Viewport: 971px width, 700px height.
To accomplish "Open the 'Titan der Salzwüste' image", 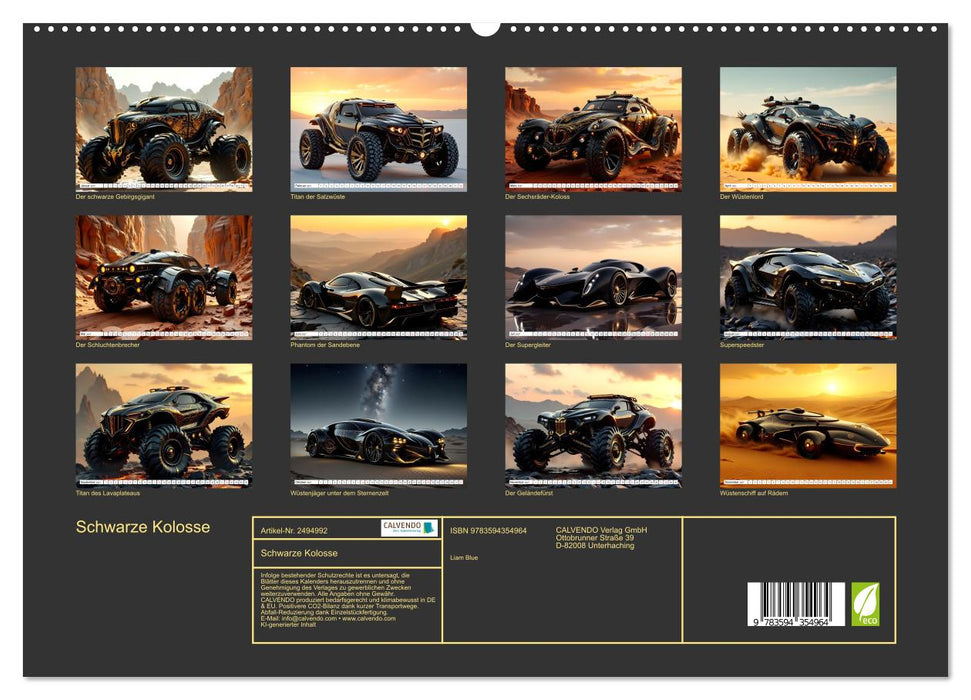I will click(x=378, y=129).
